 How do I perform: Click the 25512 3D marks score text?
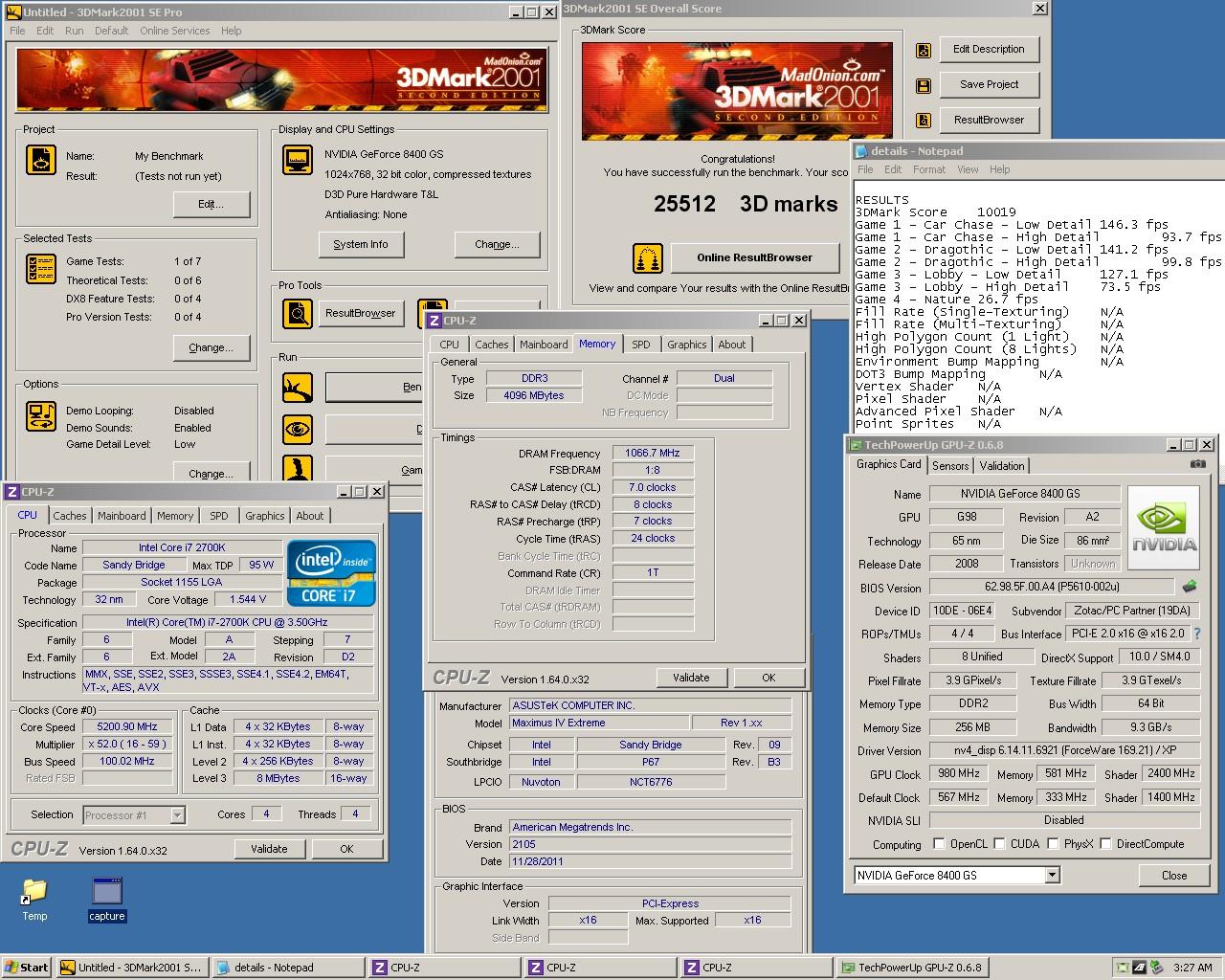[x=746, y=204]
